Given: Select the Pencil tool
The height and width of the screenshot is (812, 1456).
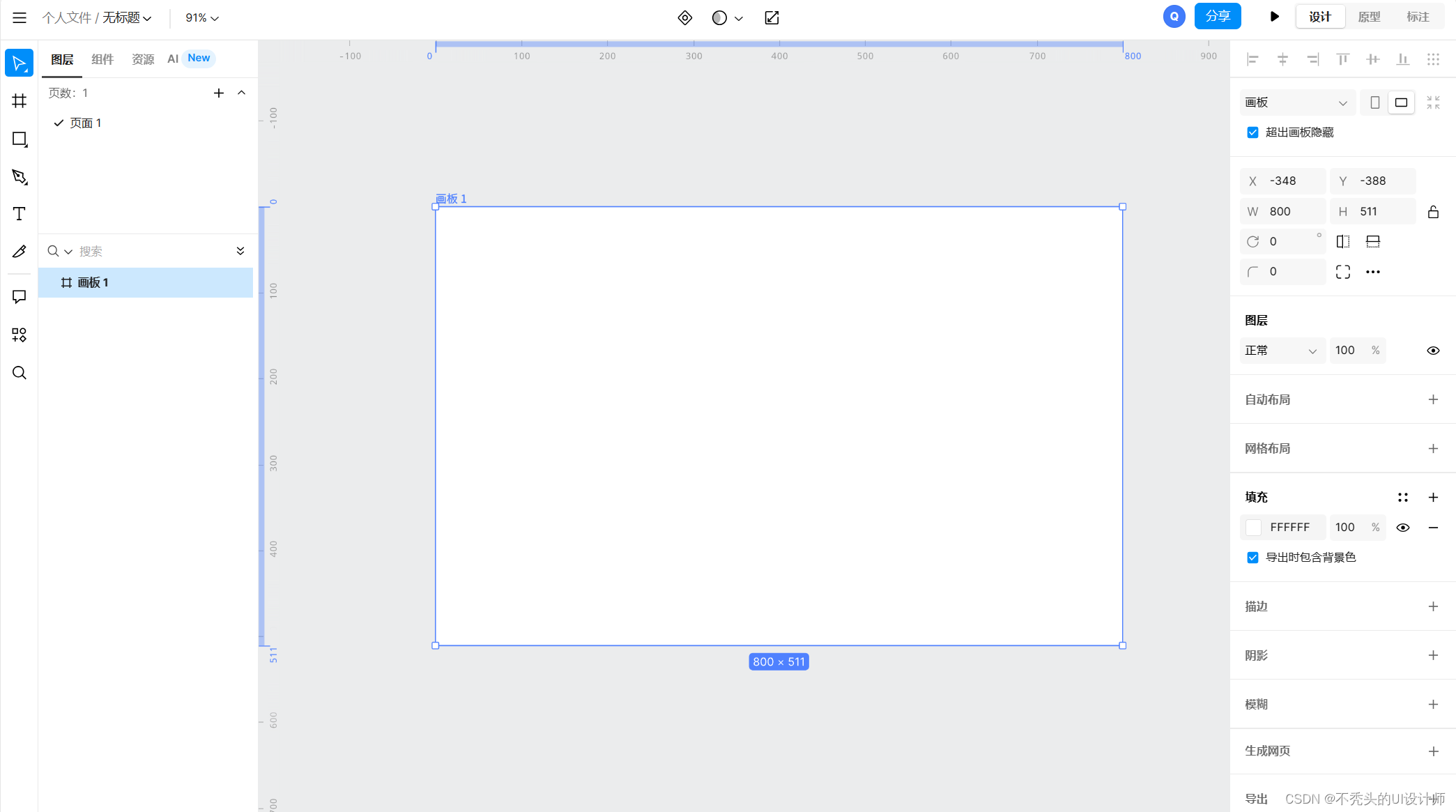Looking at the screenshot, I should click(20, 252).
